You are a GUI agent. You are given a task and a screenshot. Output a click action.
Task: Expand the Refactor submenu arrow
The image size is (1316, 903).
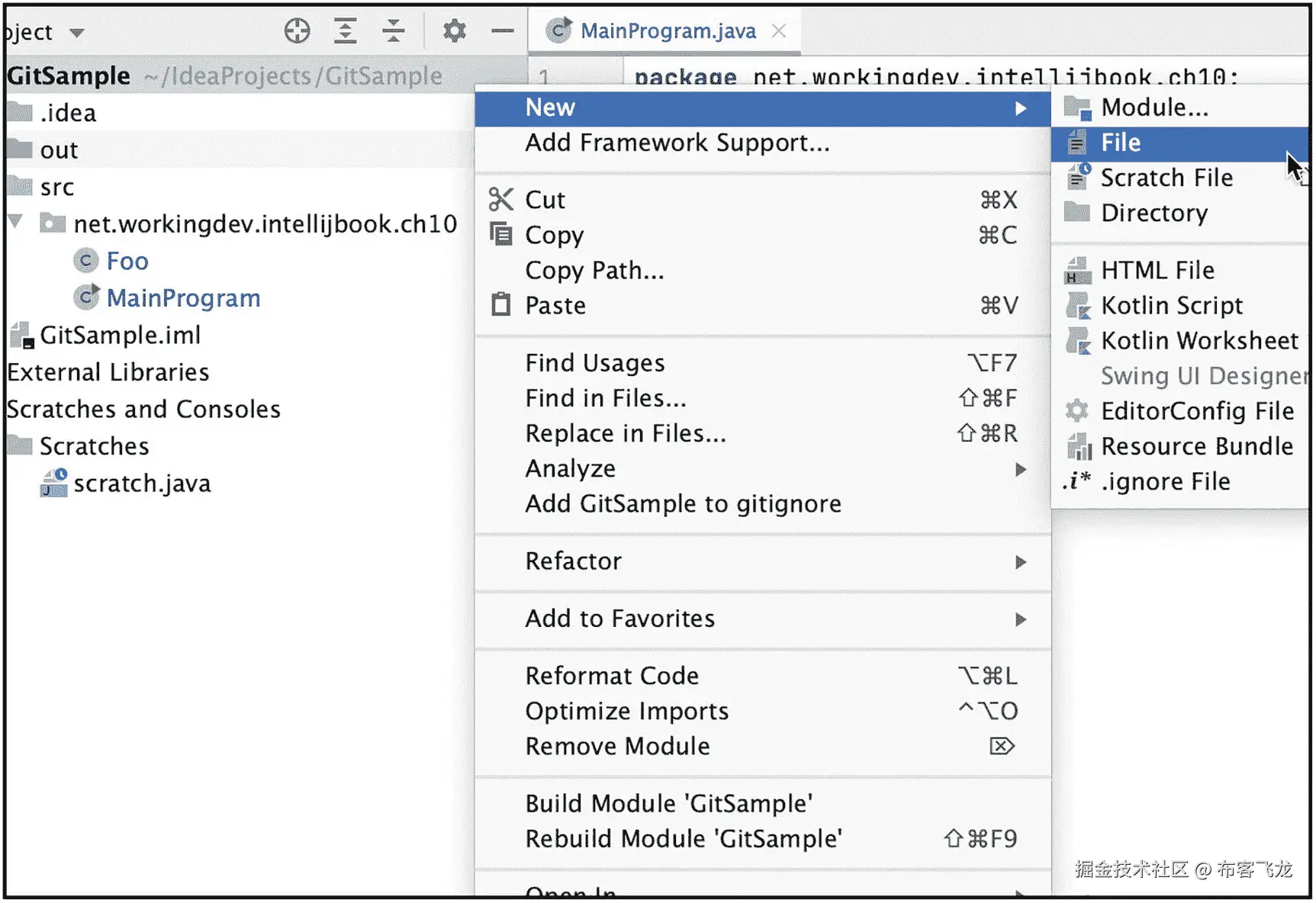tap(1021, 562)
